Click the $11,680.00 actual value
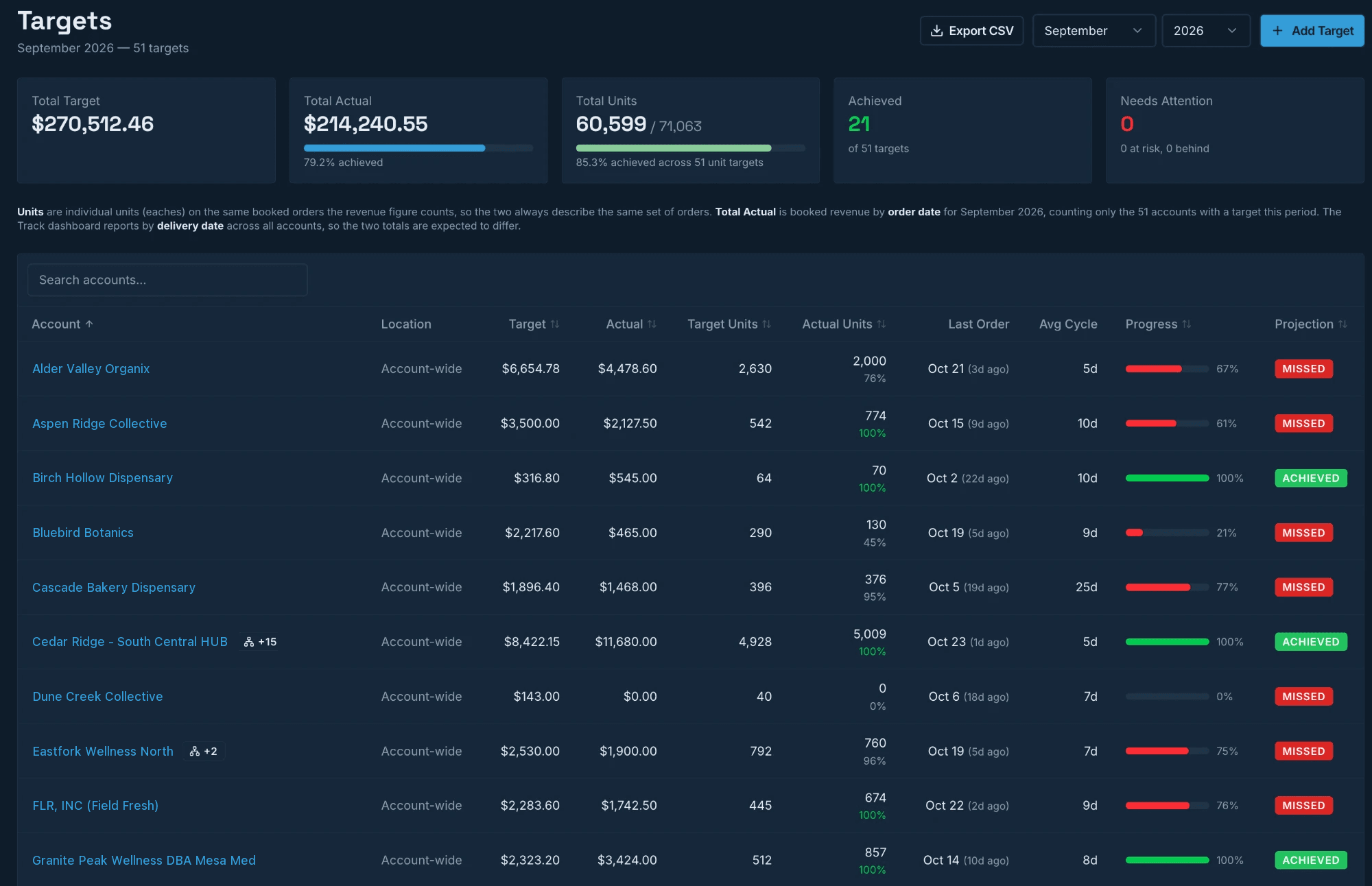Viewport: 1372px width, 886px height. pos(626,642)
